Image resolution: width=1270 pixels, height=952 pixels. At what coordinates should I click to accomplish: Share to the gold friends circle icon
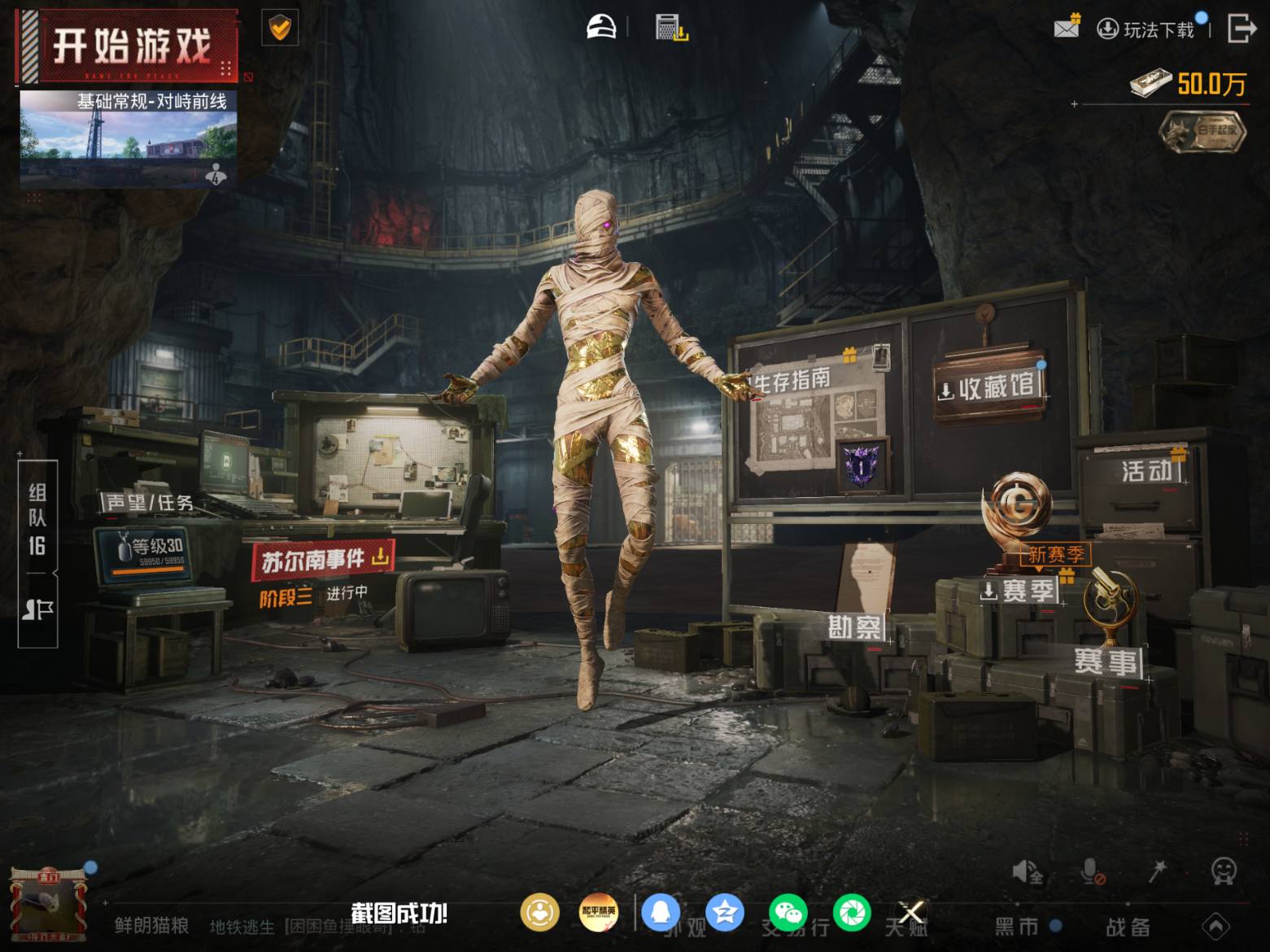[x=540, y=913]
